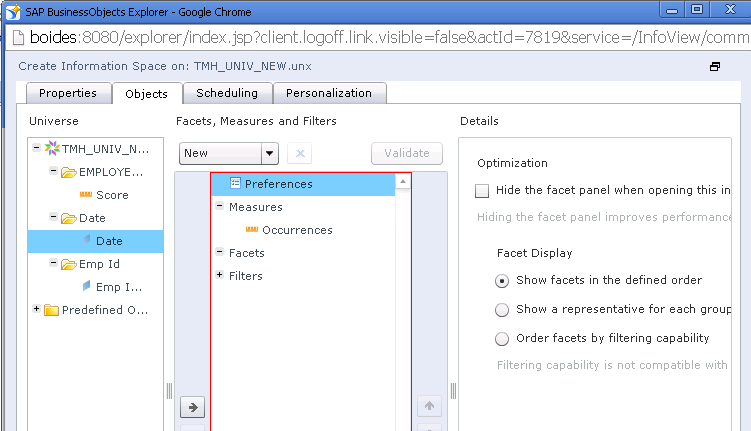
Task: Switch to the Personalization tab
Action: pos(329,93)
